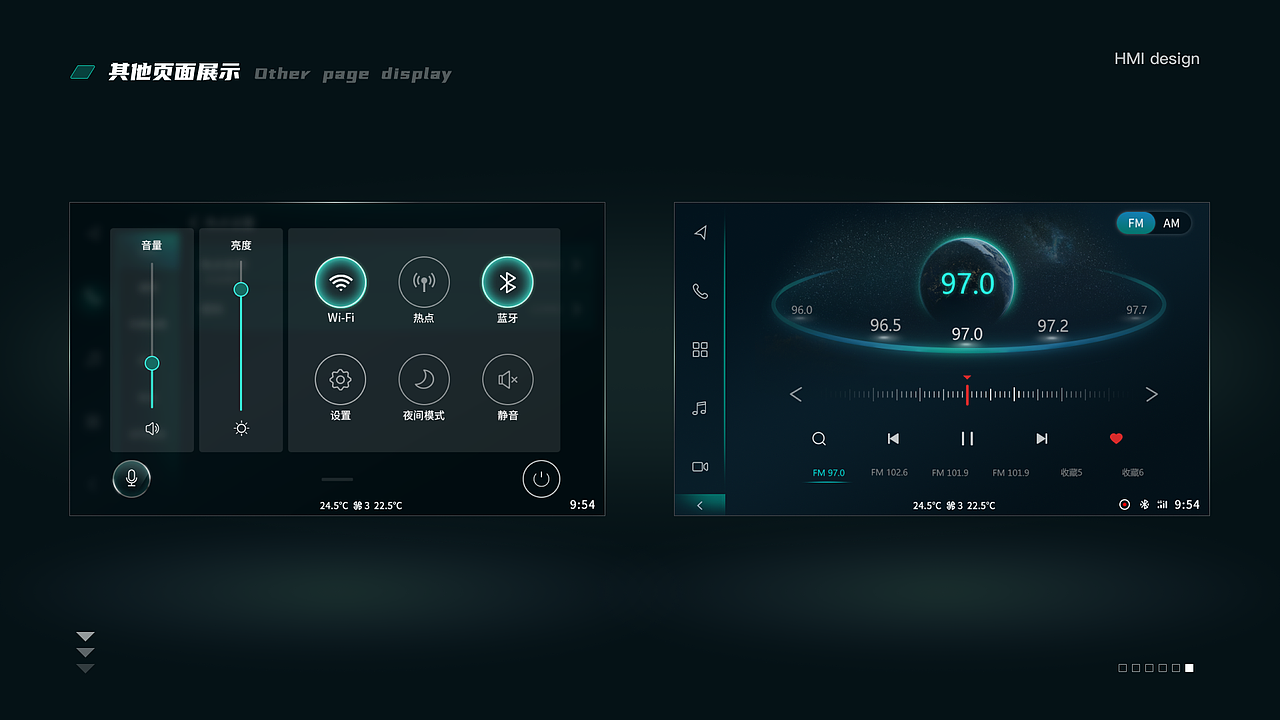The image size is (1280, 720).
Task: Turn off 蓝牙 Bluetooth toggle
Action: pyautogui.click(x=508, y=283)
